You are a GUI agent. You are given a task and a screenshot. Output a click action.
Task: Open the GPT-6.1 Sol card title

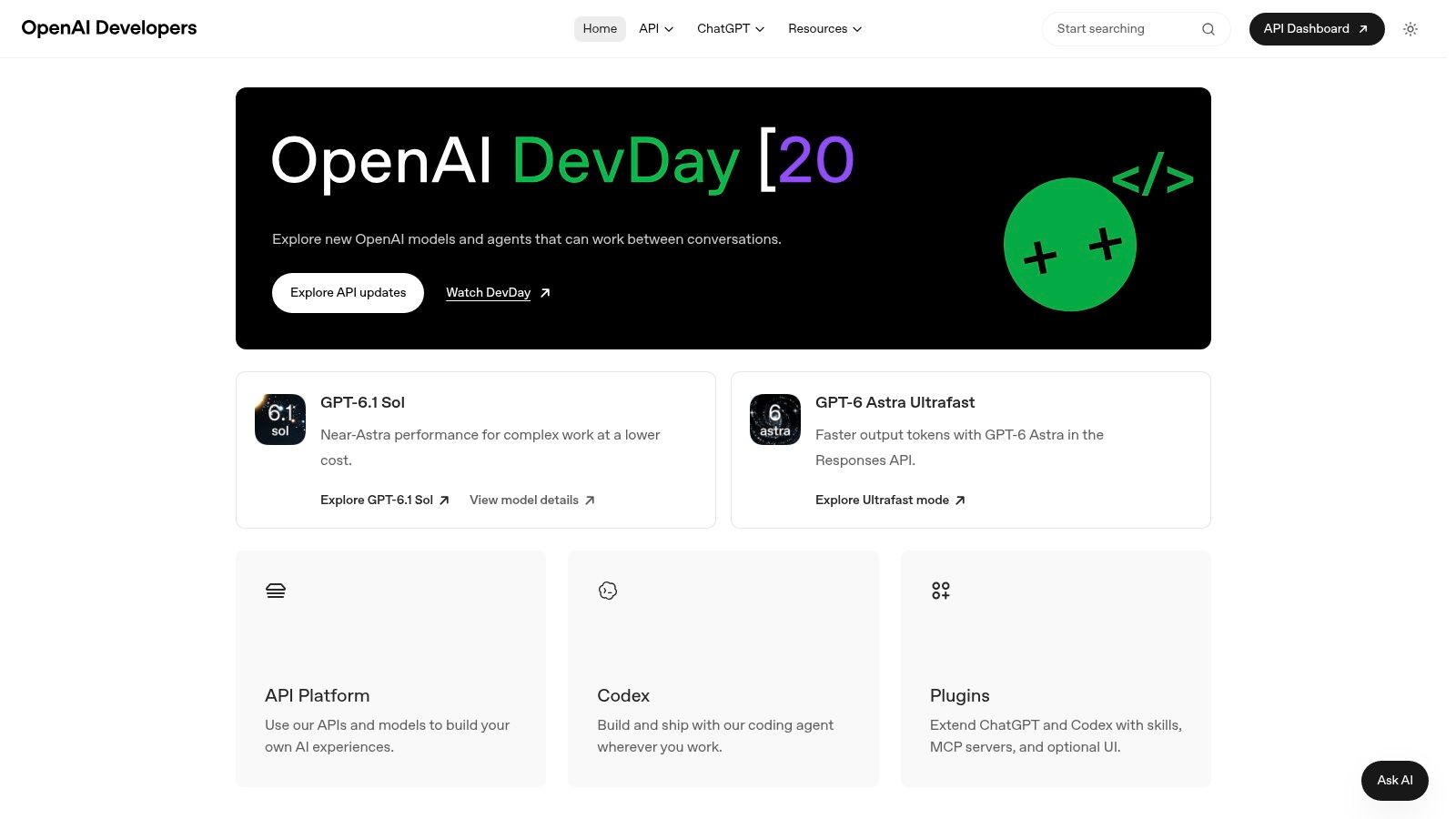click(362, 402)
